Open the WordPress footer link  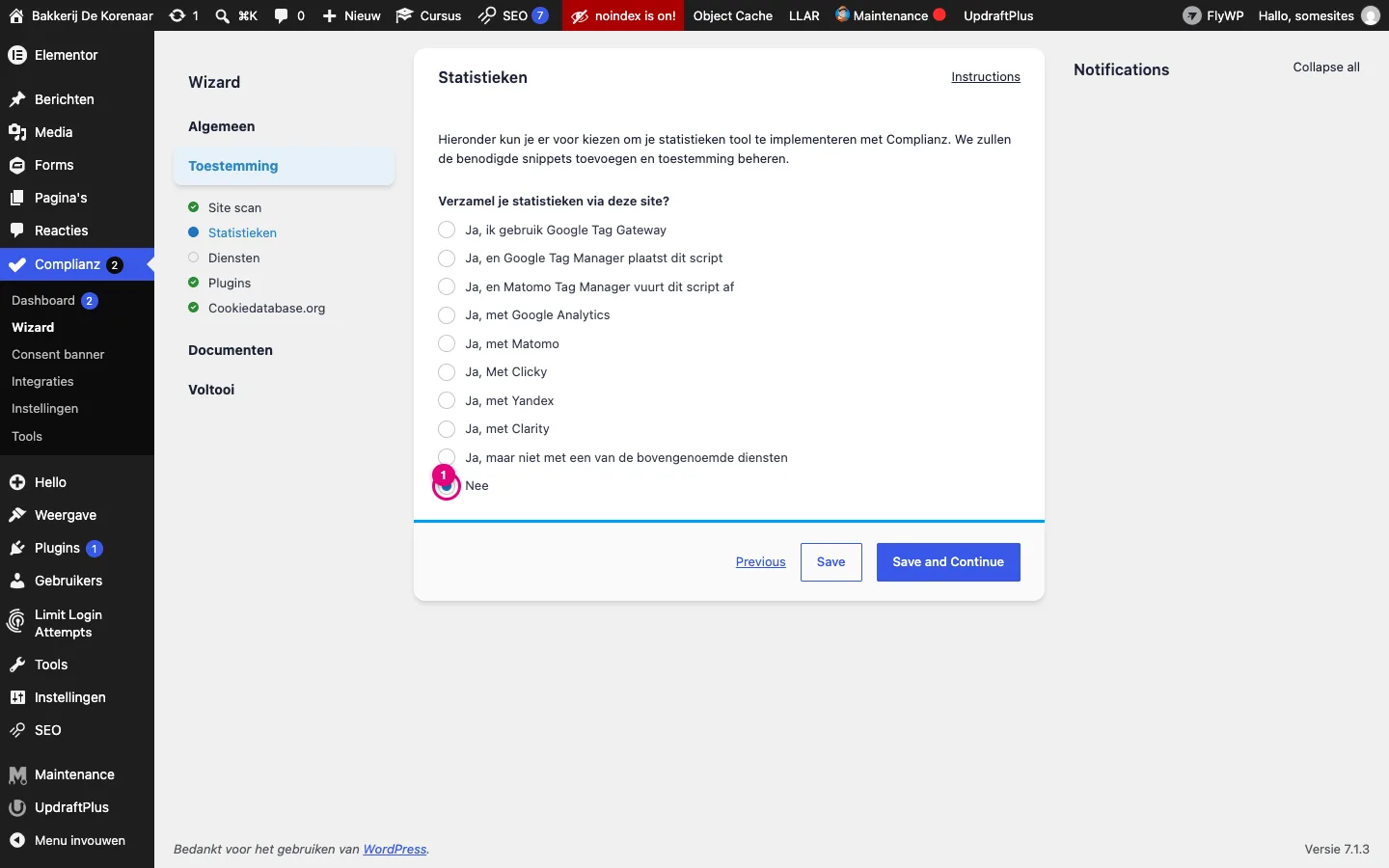click(395, 850)
